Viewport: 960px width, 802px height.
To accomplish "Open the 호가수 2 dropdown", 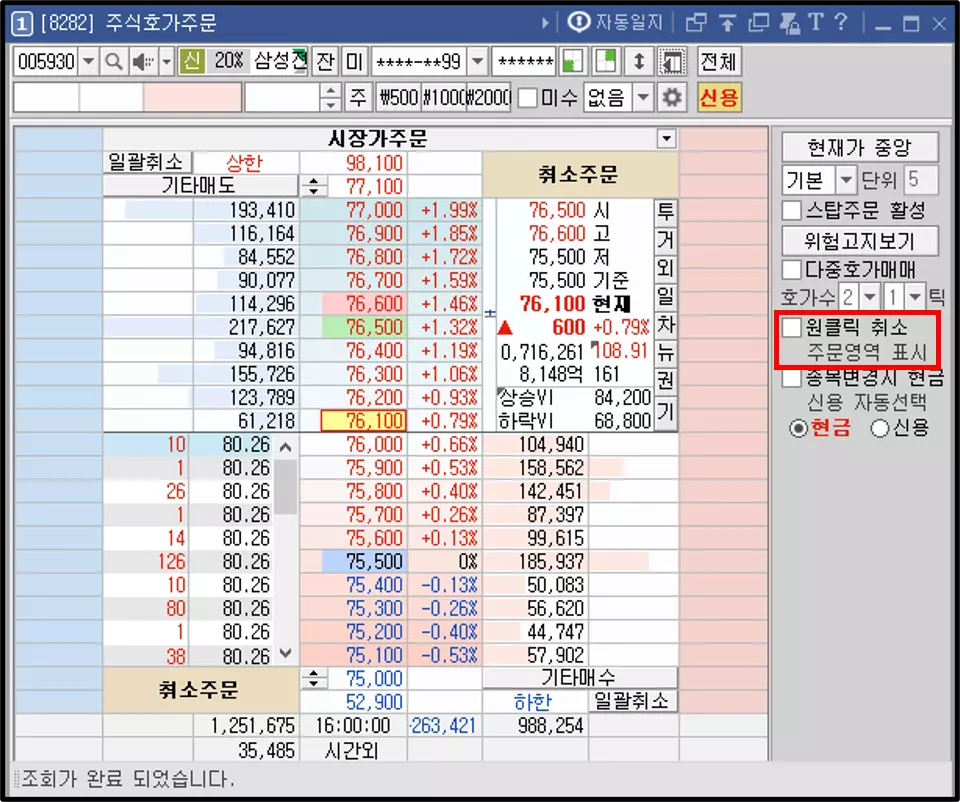I will [x=869, y=298].
